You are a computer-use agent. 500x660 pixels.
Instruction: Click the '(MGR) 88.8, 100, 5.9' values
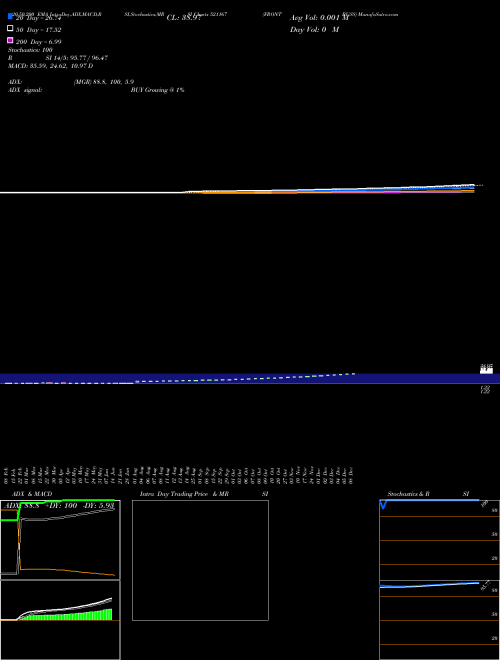(x=104, y=82)
